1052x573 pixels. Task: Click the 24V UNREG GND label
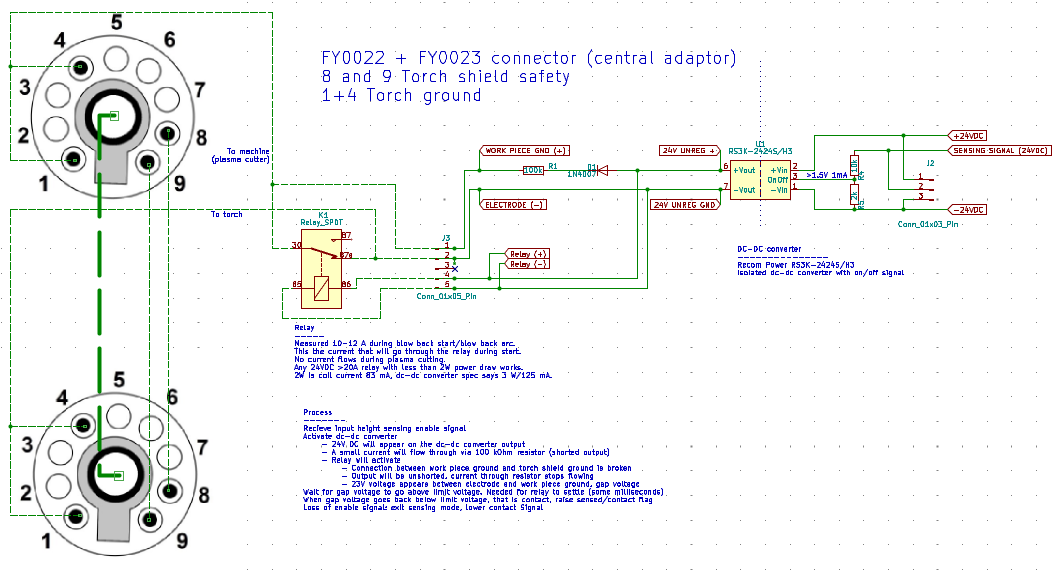[685, 205]
